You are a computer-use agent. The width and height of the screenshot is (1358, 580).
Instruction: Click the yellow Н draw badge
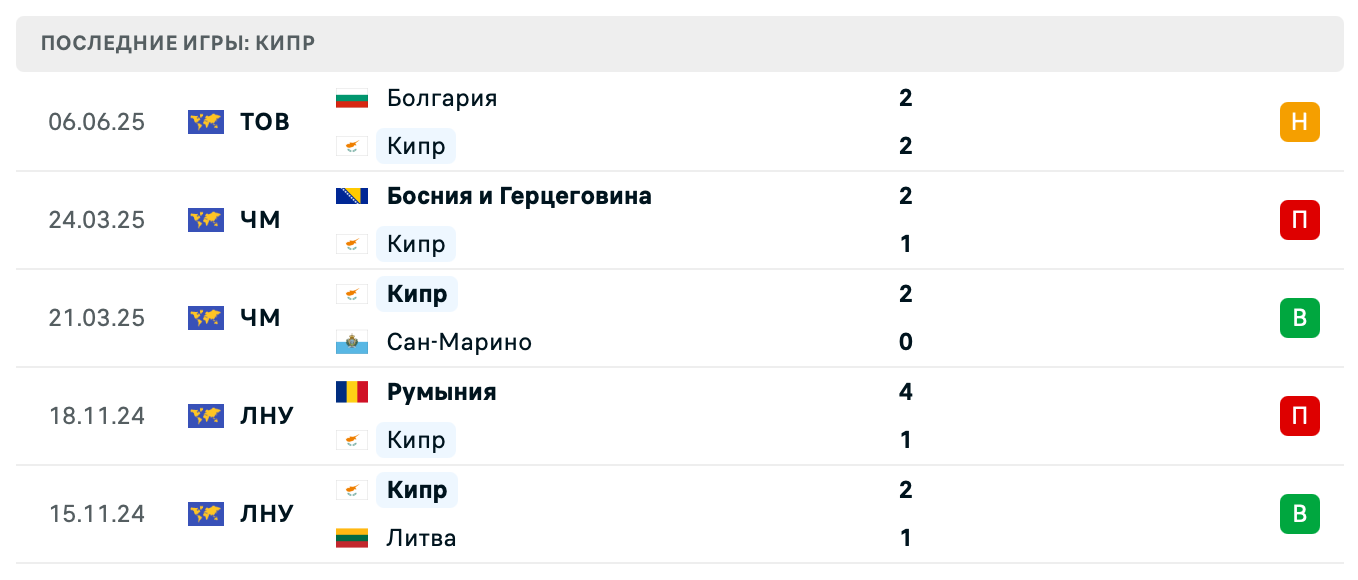[x=1299, y=122]
